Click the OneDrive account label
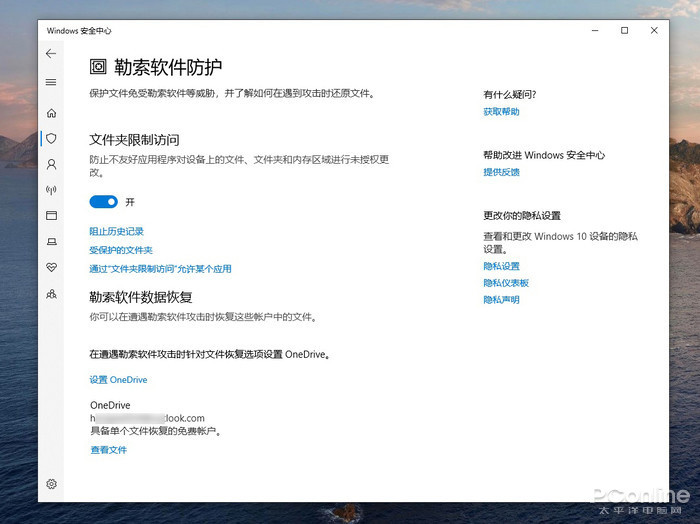The width and height of the screenshot is (700, 524). click(110, 405)
